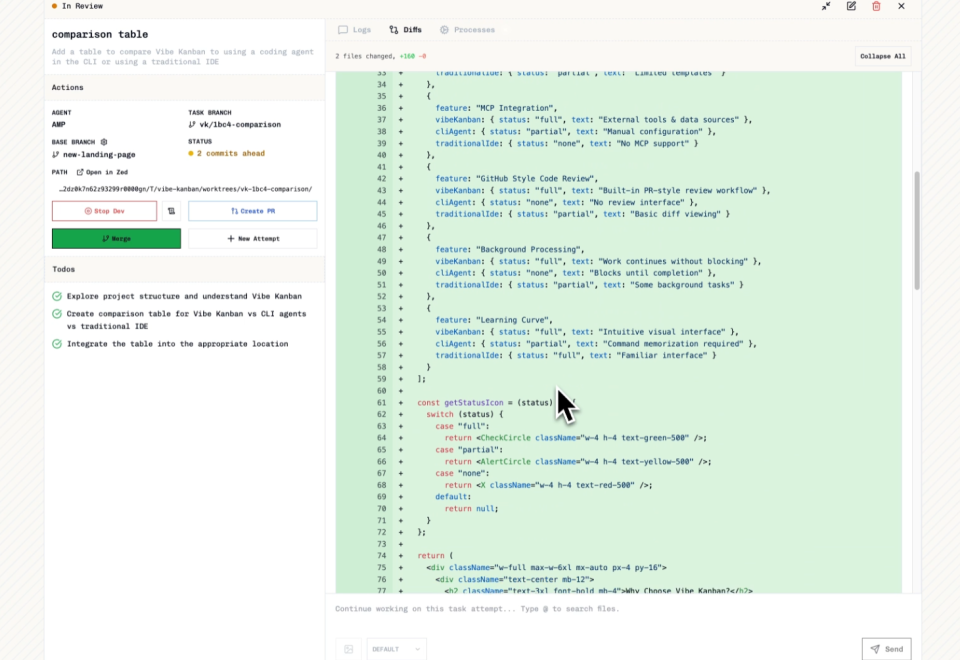
Task: Click the task description text under the title
Action: (x=182, y=56)
